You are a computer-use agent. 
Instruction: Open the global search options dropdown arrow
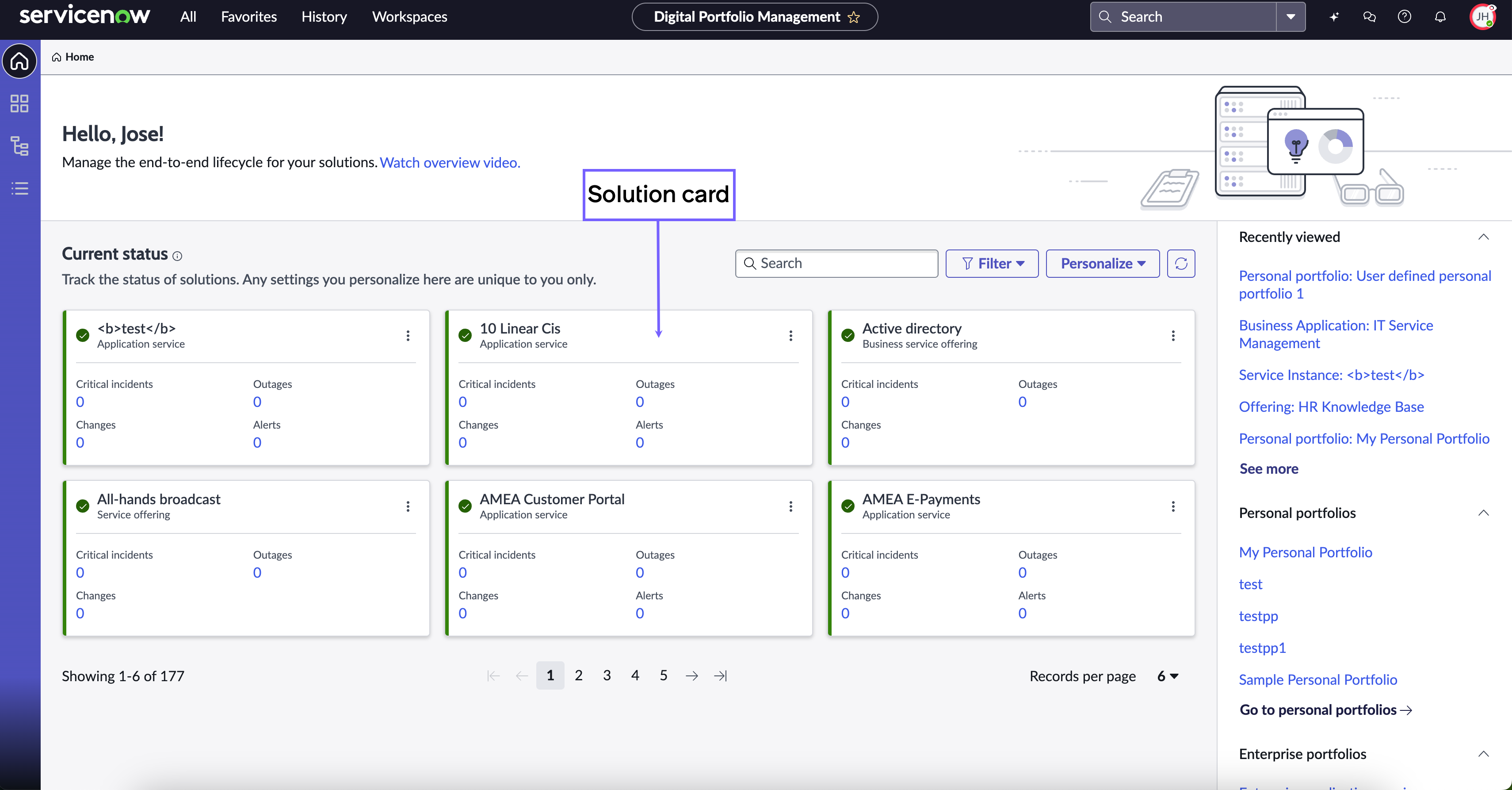(x=1291, y=16)
